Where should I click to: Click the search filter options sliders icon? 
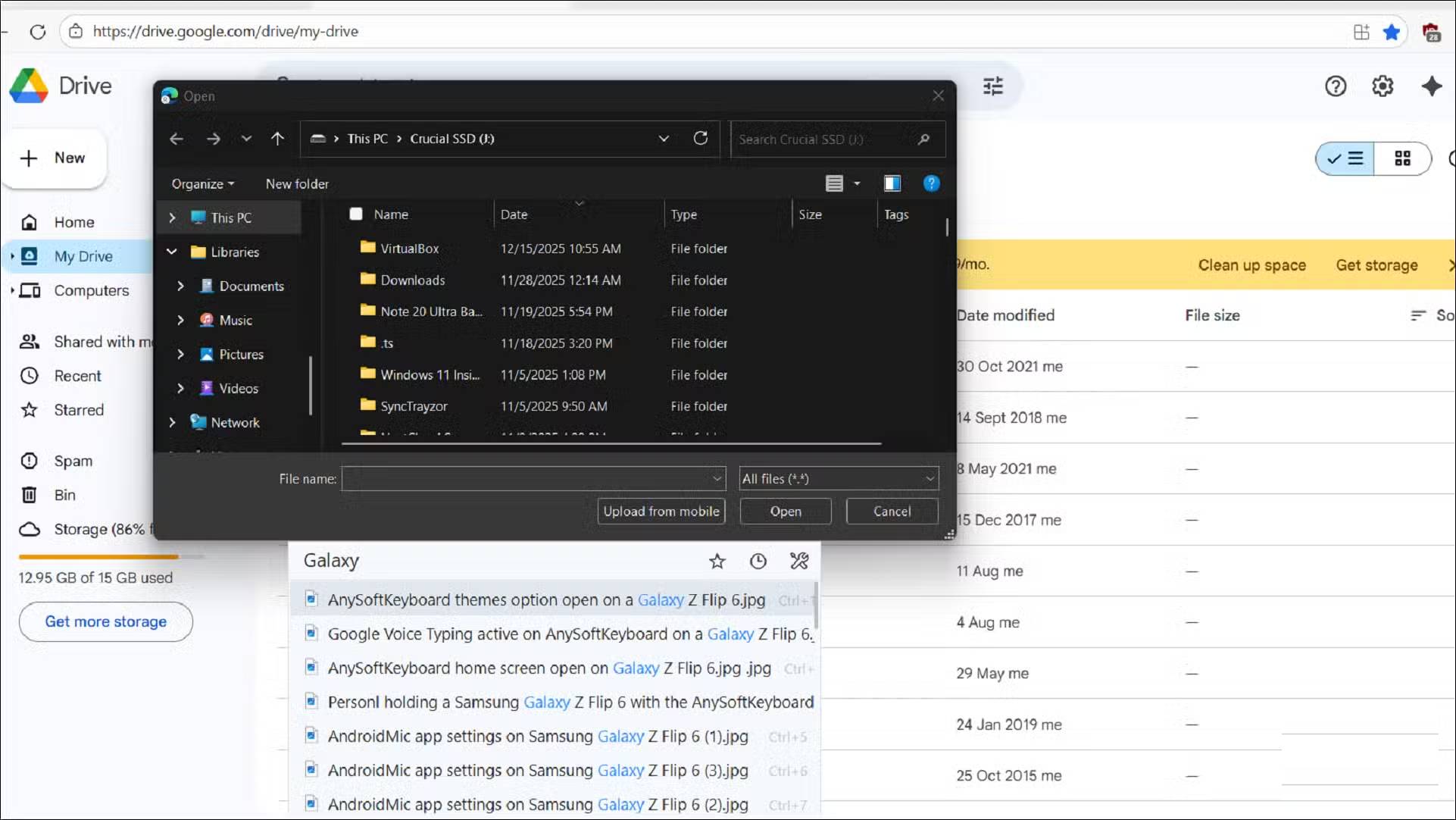[992, 86]
